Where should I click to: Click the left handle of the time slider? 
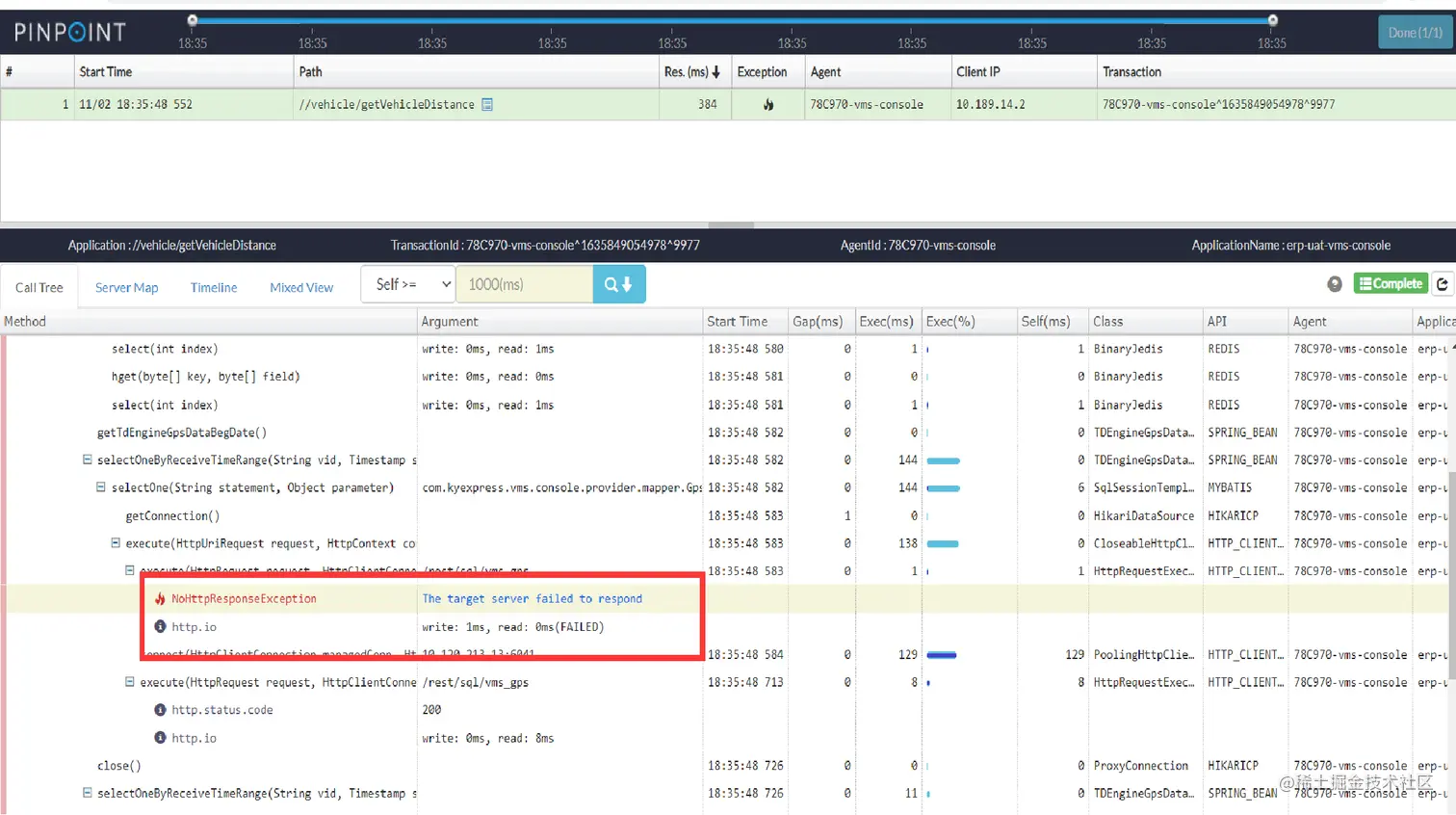click(x=193, y=20)
